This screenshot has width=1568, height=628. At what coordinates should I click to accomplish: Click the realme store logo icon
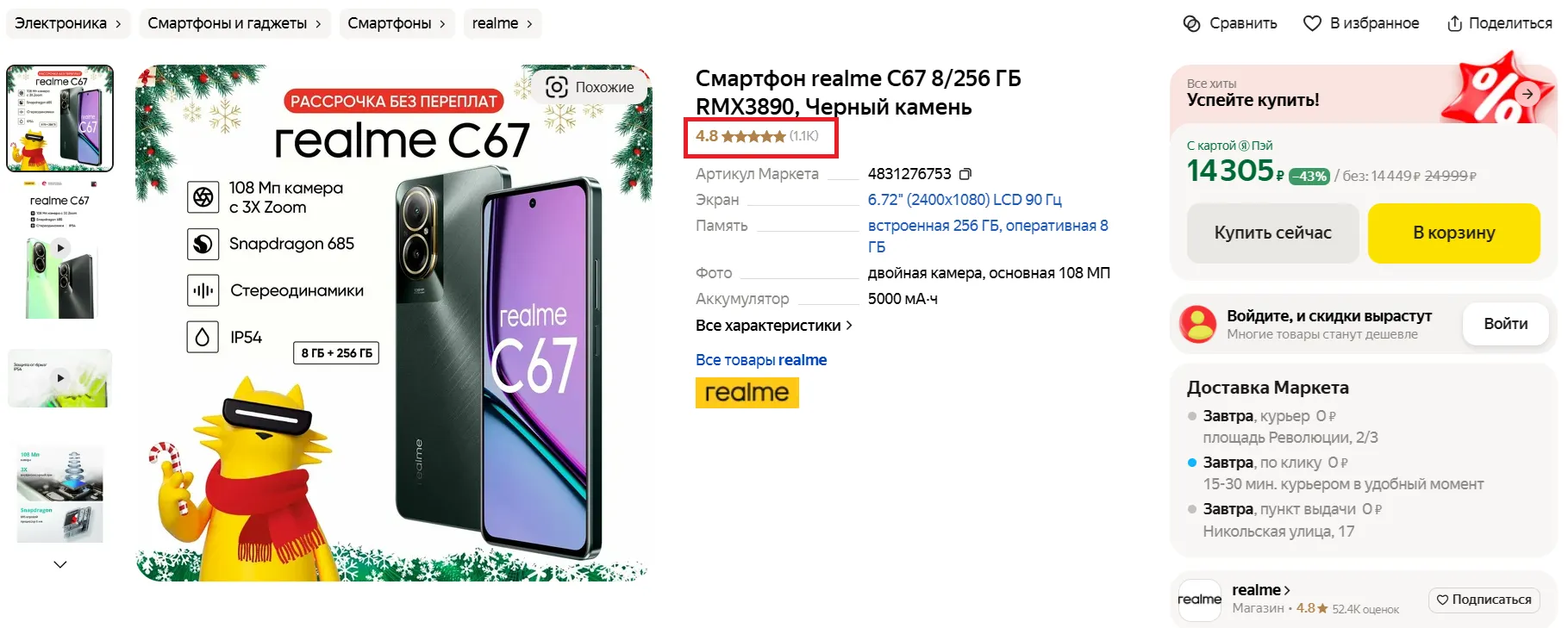[x=1200, y=600]
